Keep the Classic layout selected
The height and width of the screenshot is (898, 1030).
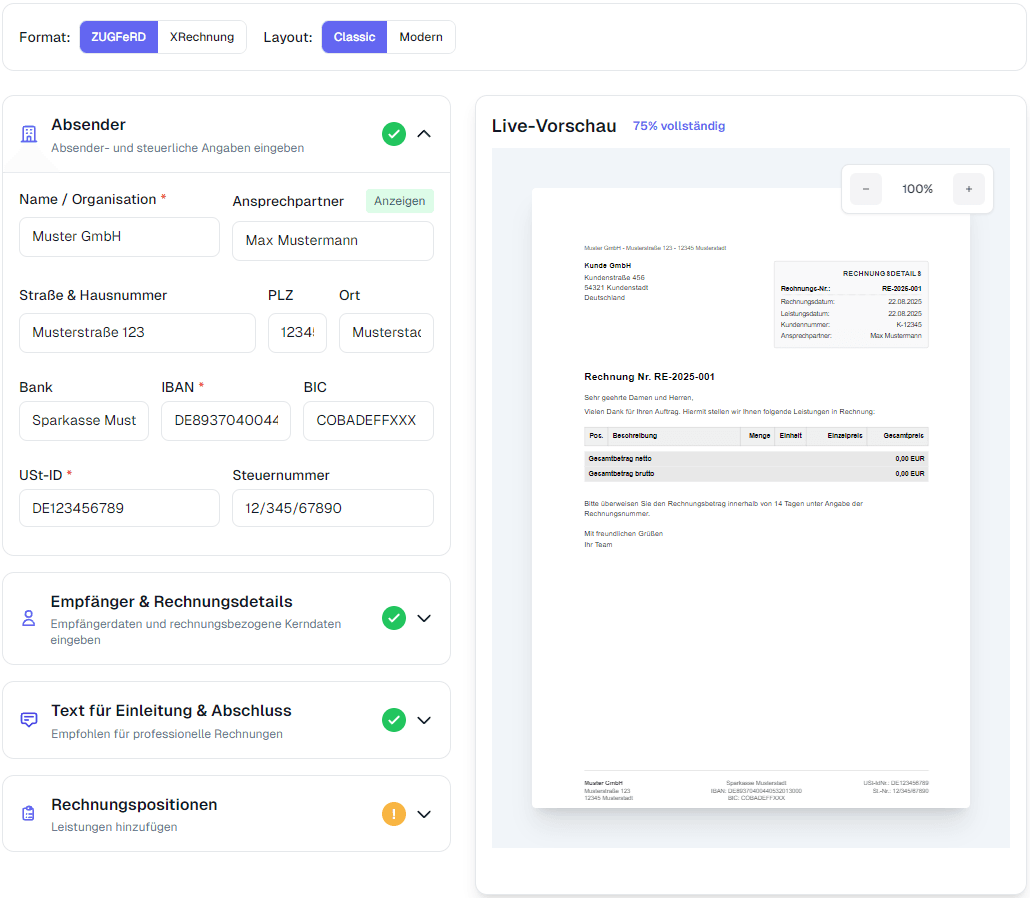[x=354, y=36]
